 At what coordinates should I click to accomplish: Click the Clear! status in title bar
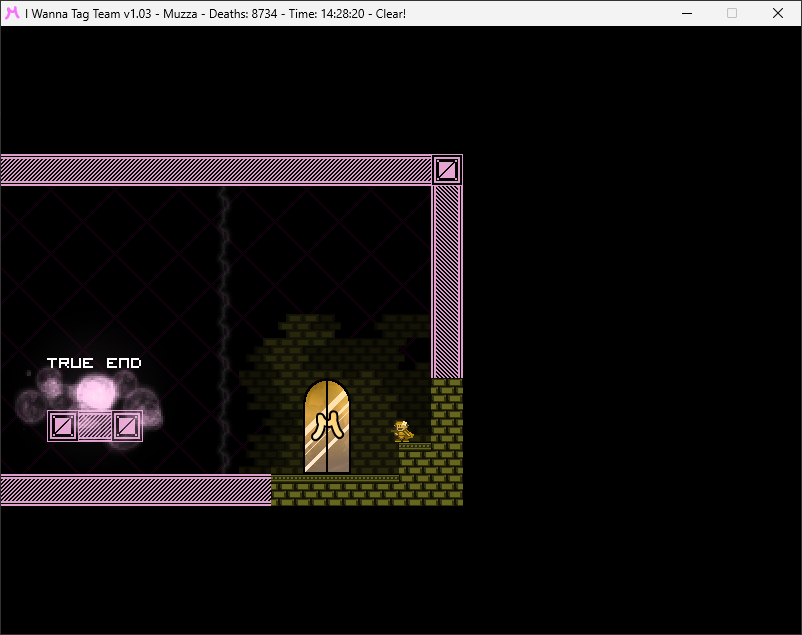[391, 14]
